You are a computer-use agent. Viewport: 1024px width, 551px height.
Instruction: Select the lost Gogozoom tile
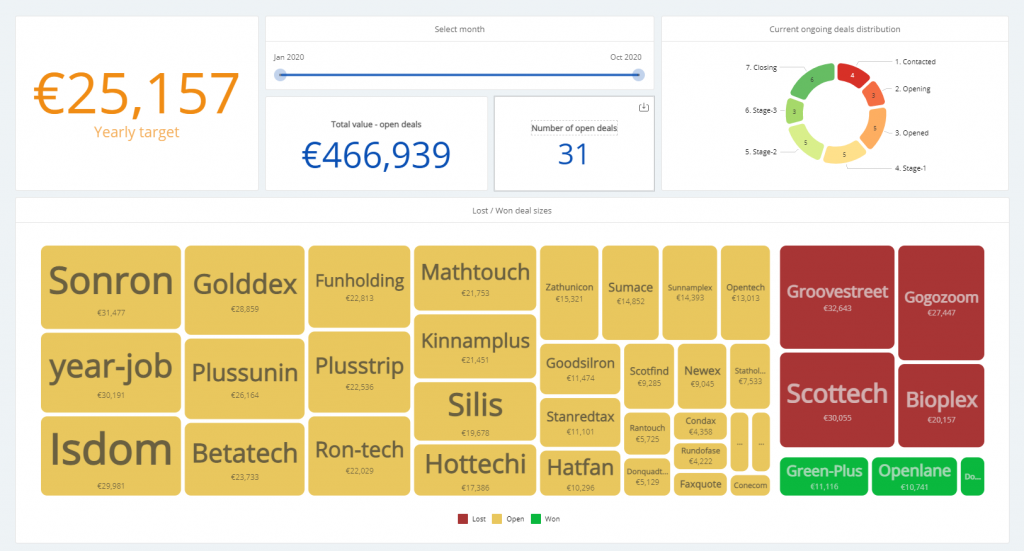(x=941, y=303)
